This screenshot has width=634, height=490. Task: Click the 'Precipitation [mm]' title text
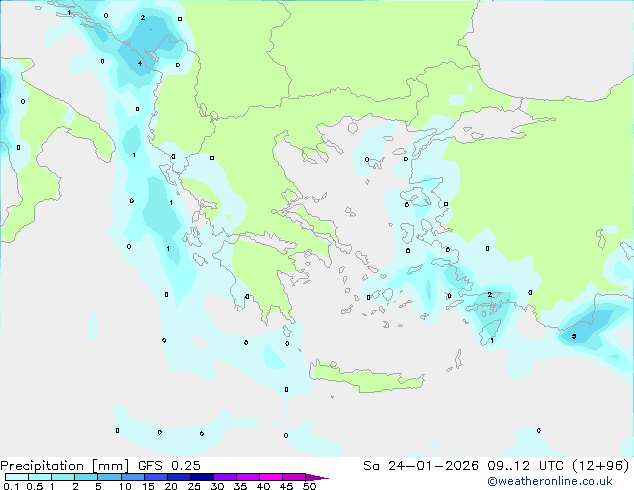point(64,466)
